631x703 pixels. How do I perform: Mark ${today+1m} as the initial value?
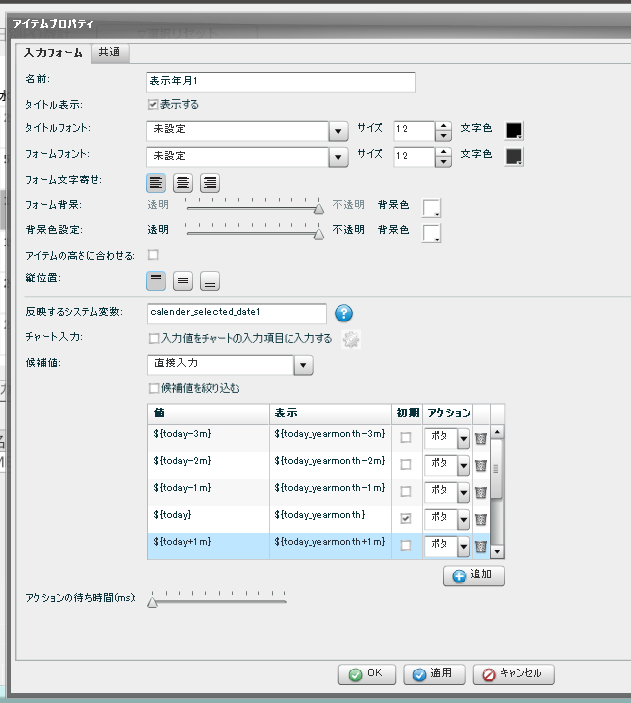point(406,546)
